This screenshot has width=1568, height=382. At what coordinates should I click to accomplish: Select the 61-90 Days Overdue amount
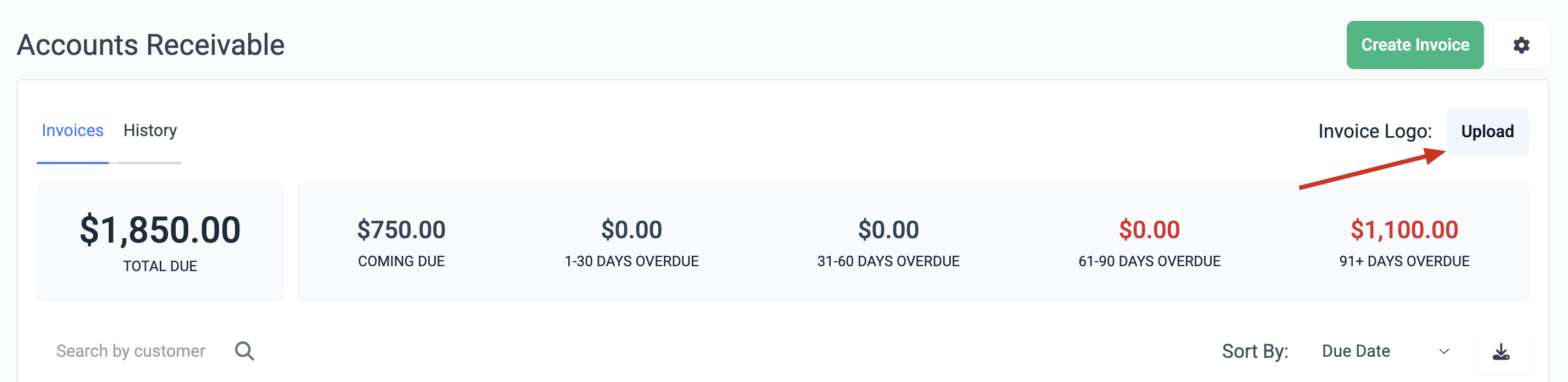pos(1149,230)
